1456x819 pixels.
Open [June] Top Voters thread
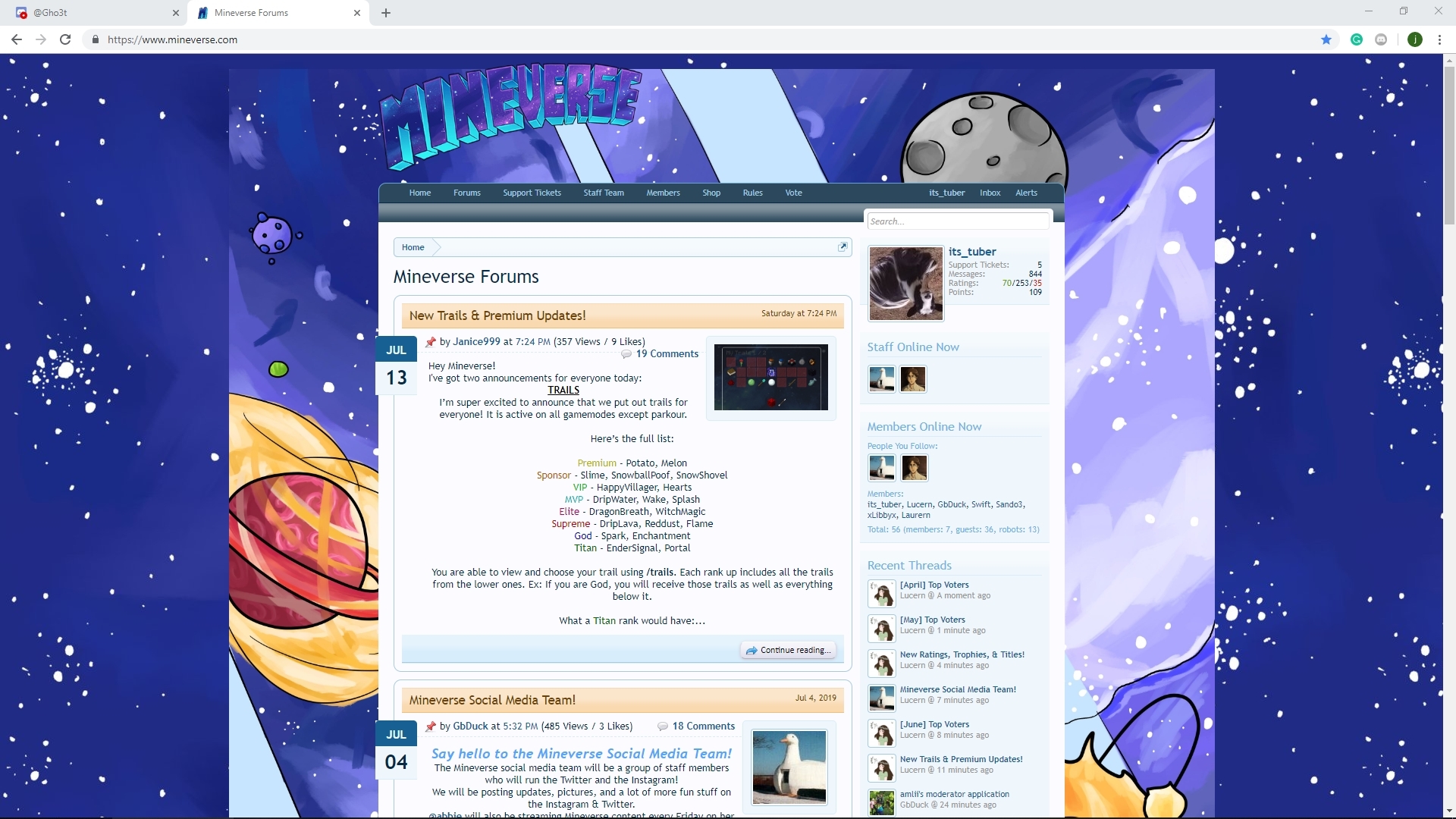(934, 724)
